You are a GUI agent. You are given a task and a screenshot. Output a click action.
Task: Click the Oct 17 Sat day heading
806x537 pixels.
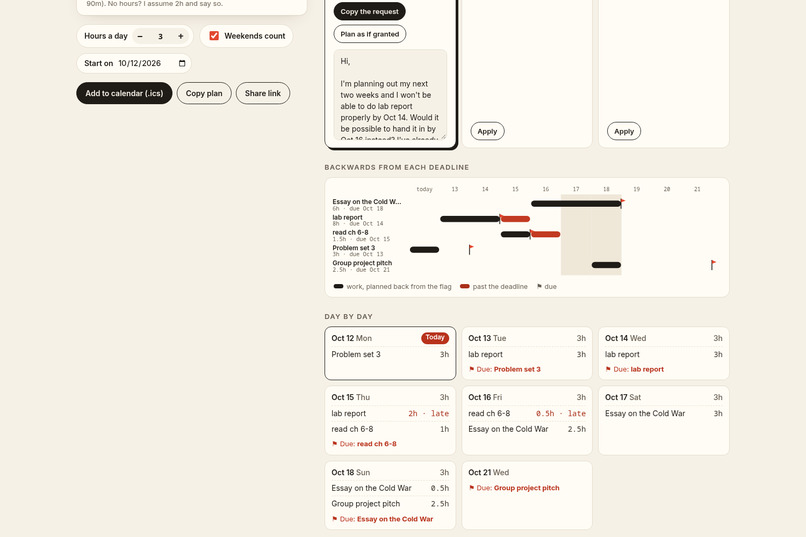623,397
